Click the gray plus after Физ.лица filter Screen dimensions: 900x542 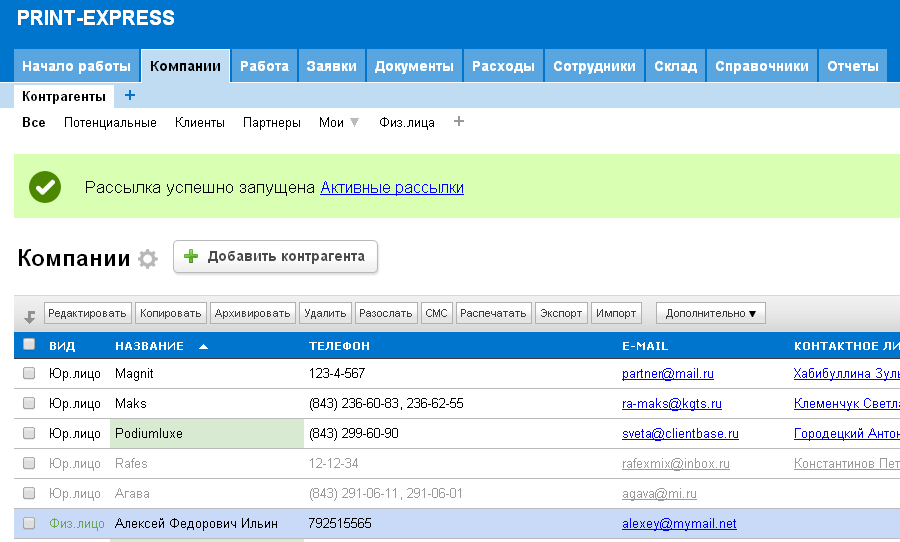[459, 122]
